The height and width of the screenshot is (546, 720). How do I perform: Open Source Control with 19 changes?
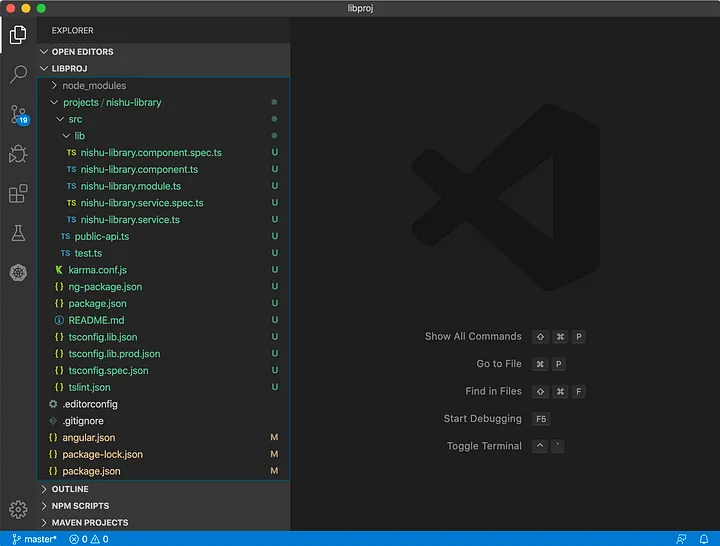(18, 114)
